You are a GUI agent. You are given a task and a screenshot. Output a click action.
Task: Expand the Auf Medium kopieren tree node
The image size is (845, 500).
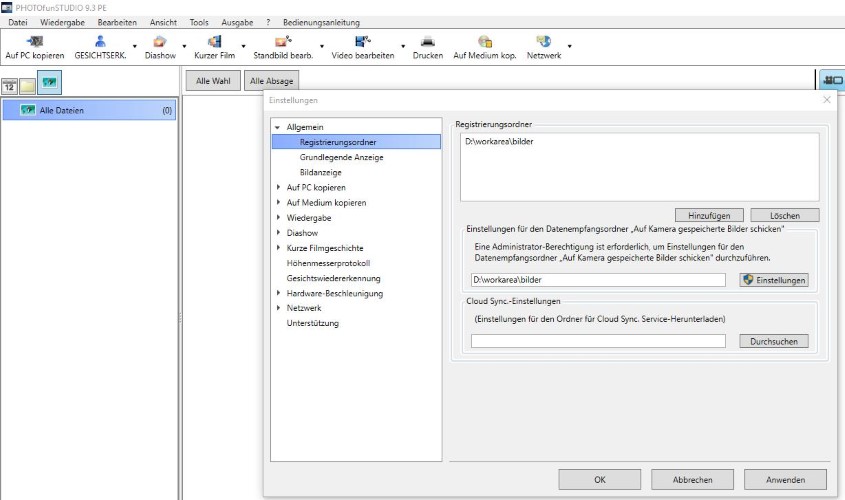(278, 202)
